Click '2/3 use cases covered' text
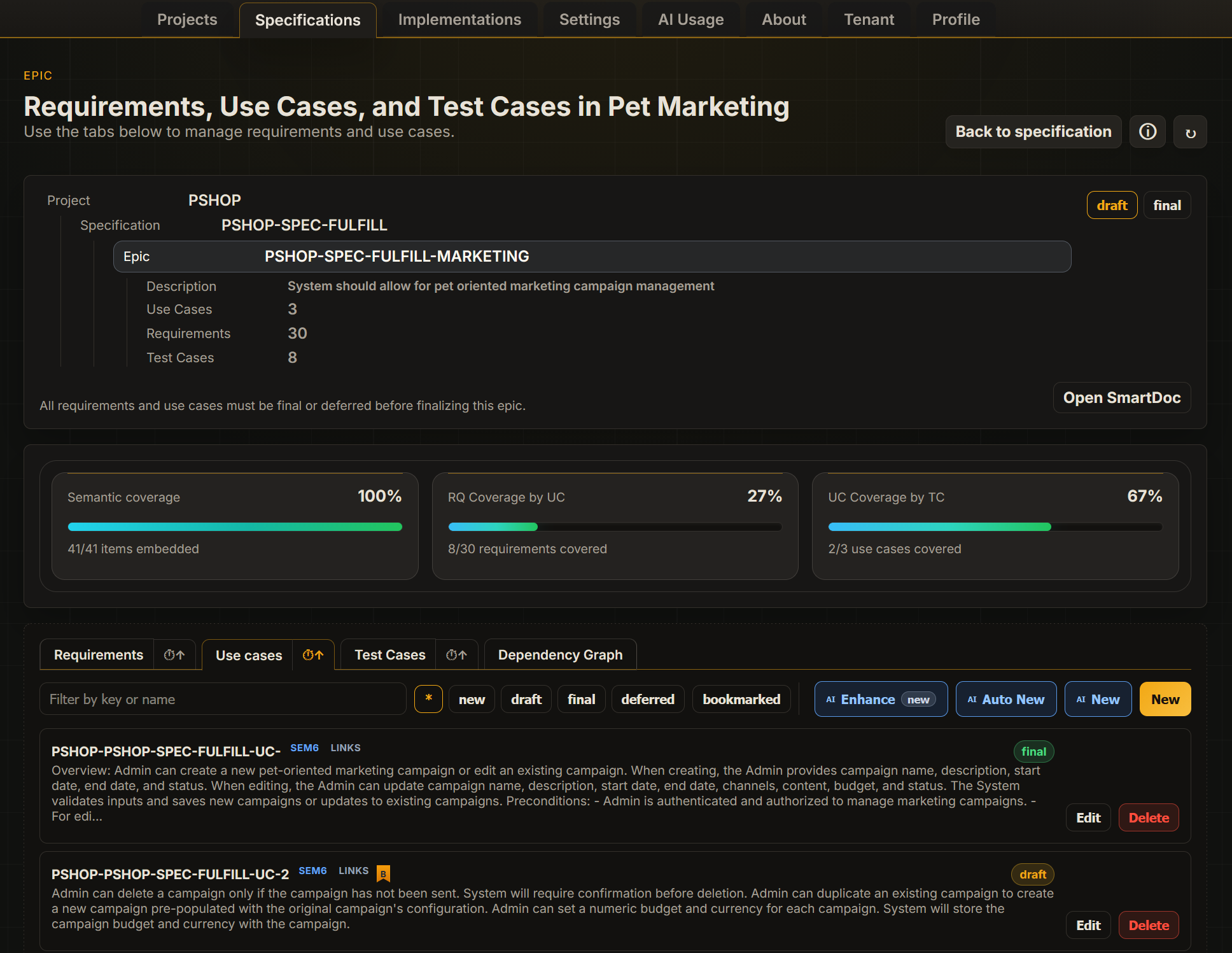This screenshot has width=1232, height=953. [x=895, y=549]
